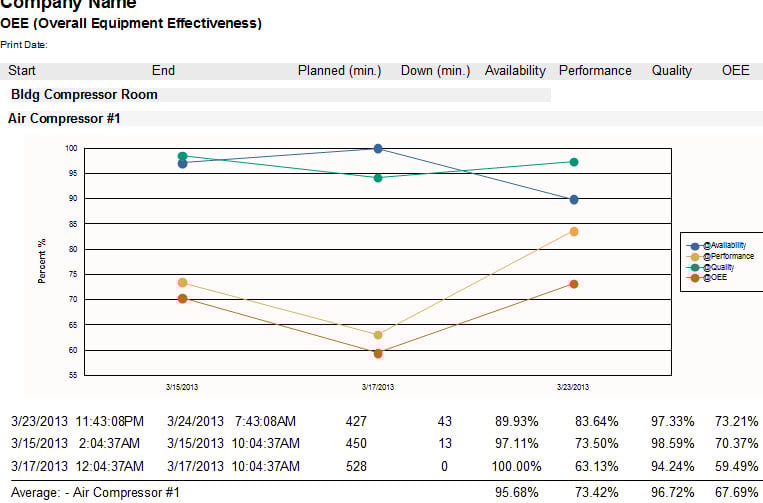
Task: Click the Availability column header
Action: 515,71
